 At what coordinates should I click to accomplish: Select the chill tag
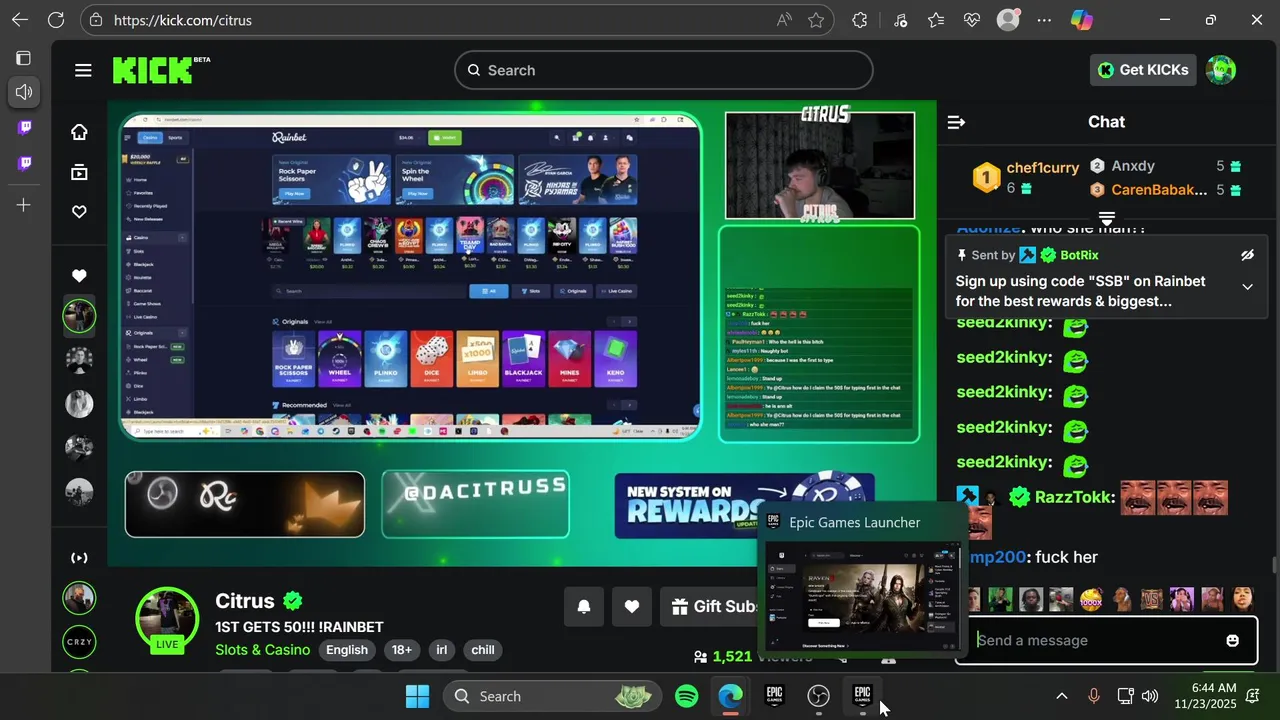pyautogui.click(x=483, y=650)
